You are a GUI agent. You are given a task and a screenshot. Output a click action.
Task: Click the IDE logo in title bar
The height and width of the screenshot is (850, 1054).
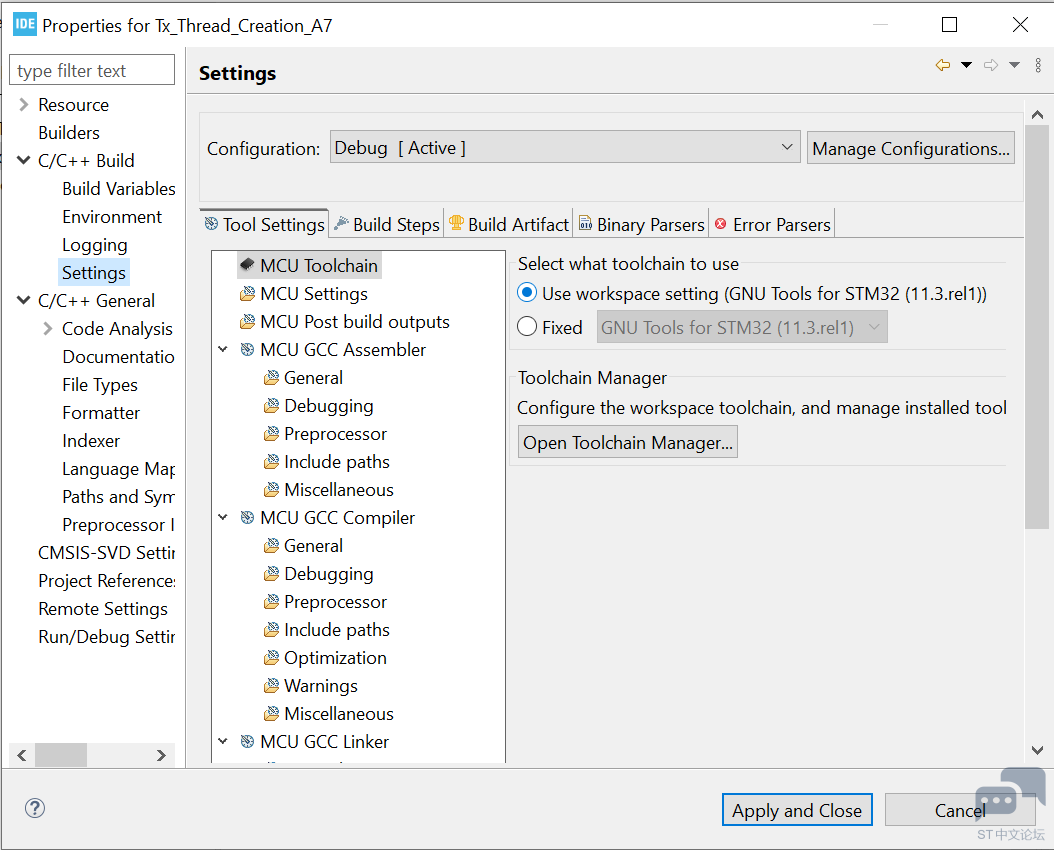click(25, 25)
